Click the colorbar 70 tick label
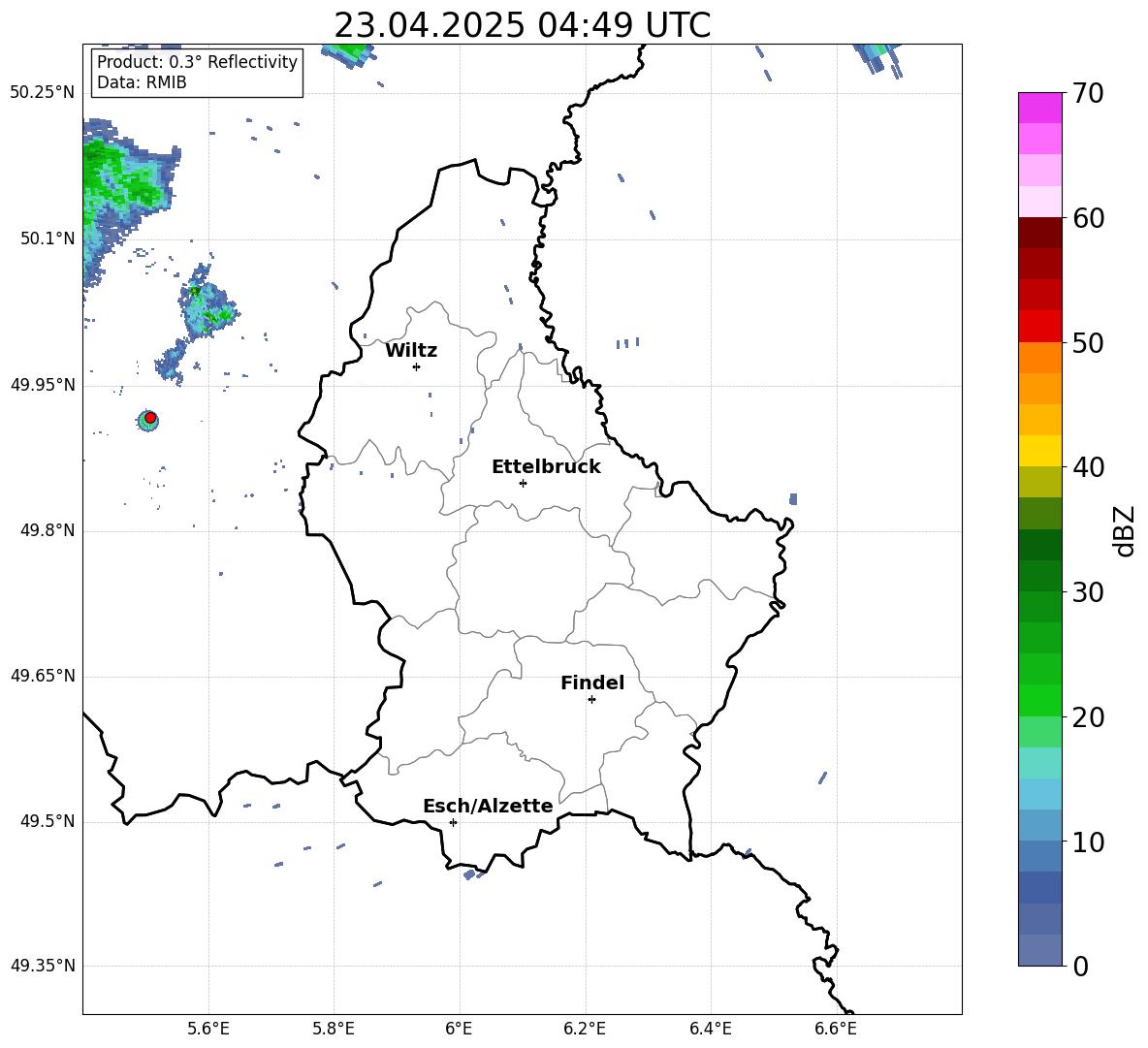Viewport: 1148px width, 1048px height. click(x=1088, y=94)
